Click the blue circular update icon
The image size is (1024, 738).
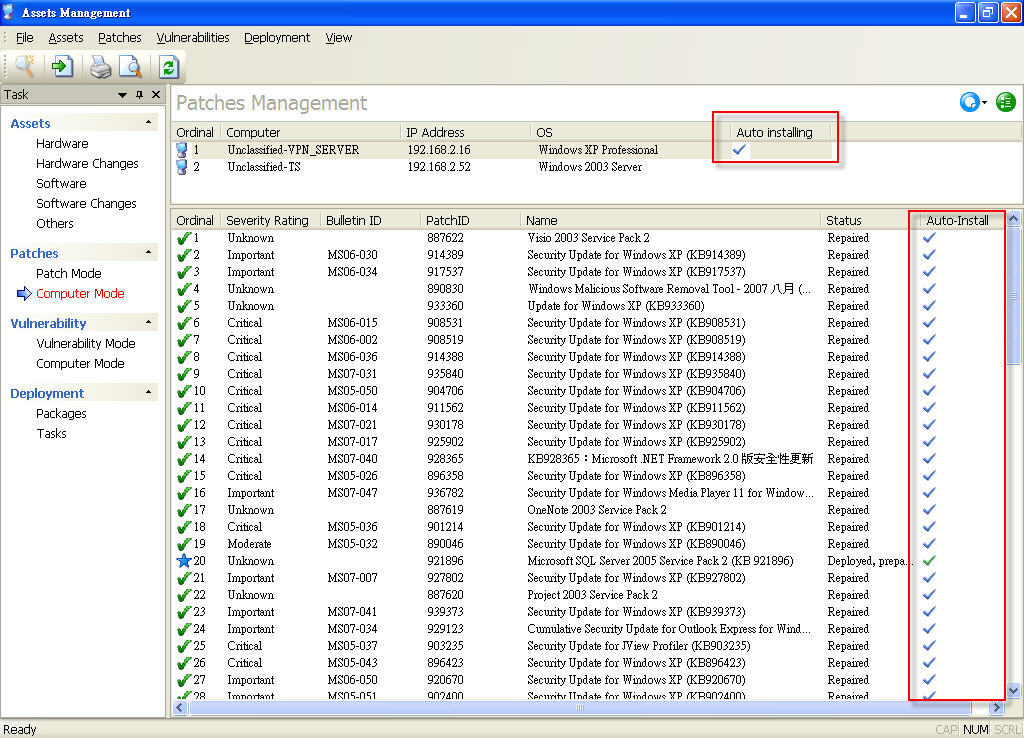coord(969,102)
